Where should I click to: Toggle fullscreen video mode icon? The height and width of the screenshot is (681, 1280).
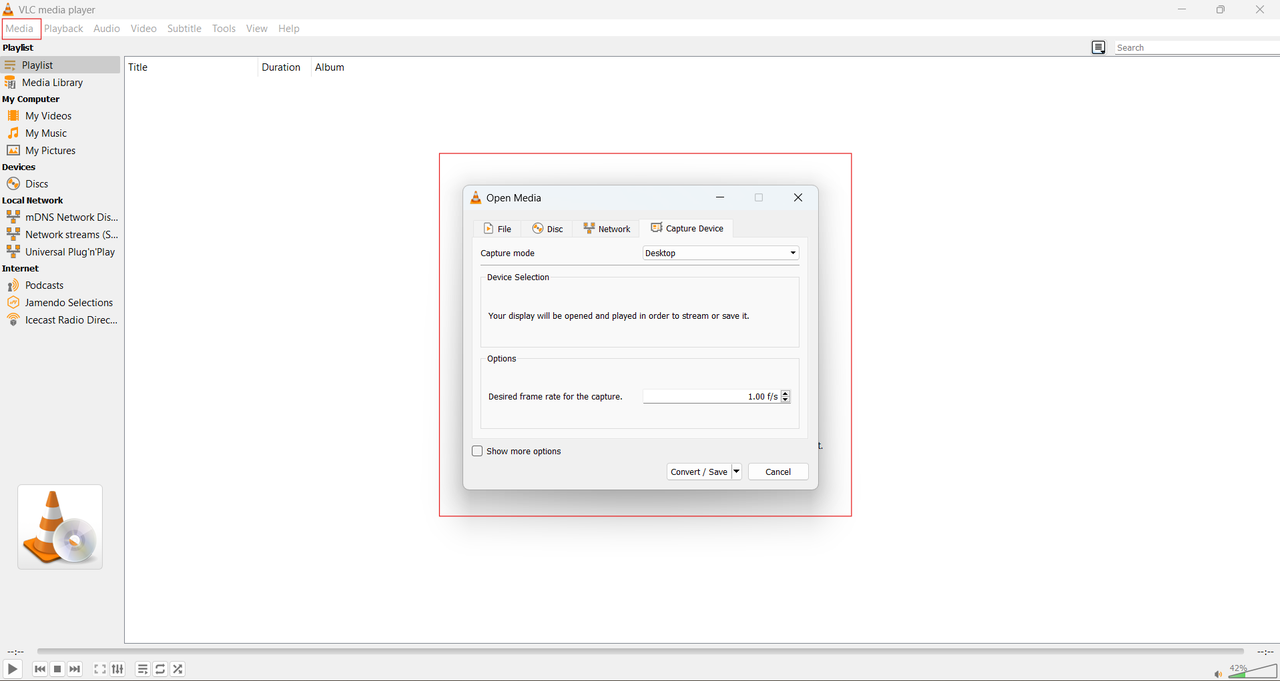click(100, 669)
